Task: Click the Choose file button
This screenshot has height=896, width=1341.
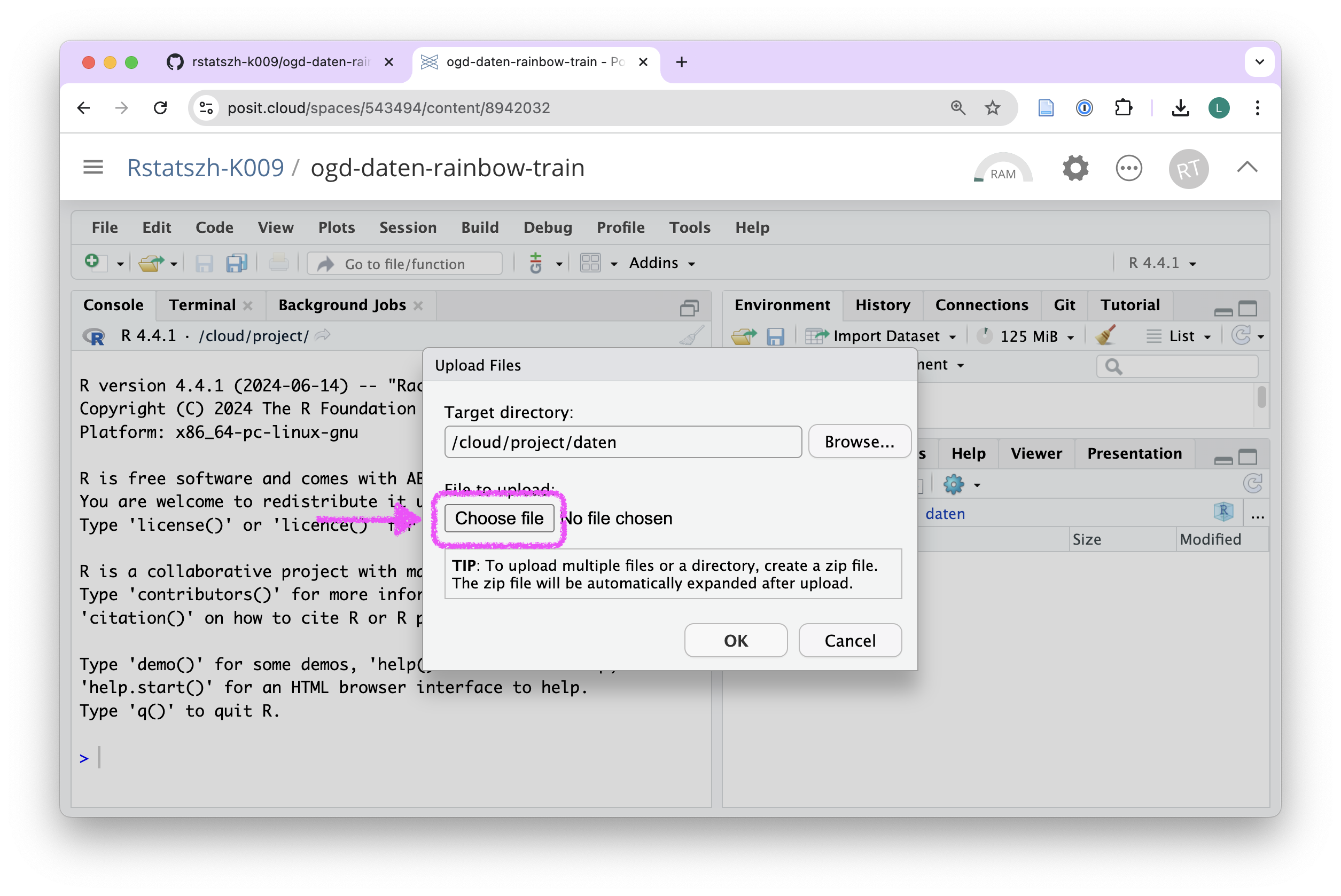Action: point(499,518)
